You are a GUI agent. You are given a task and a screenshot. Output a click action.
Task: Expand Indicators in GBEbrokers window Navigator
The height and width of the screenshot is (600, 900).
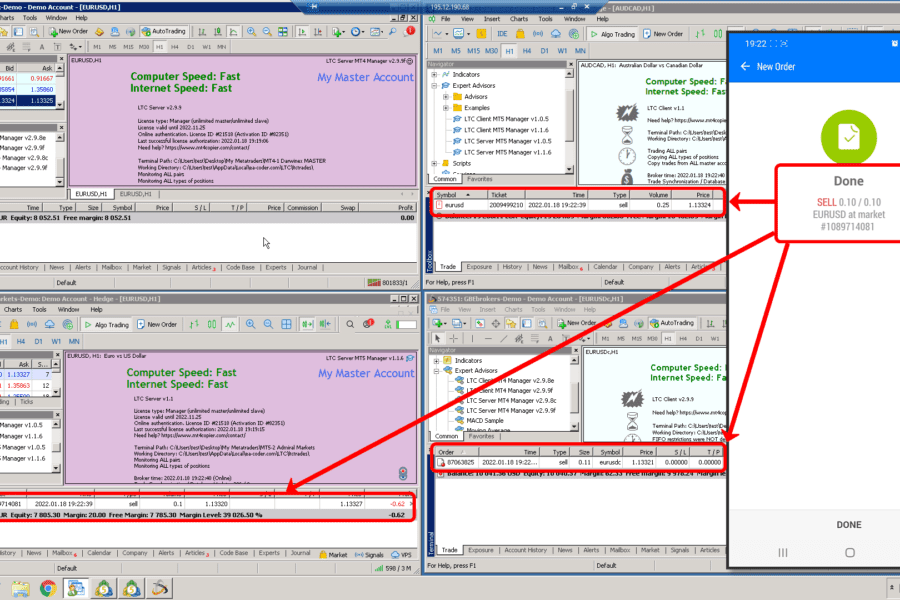point(437,361)
